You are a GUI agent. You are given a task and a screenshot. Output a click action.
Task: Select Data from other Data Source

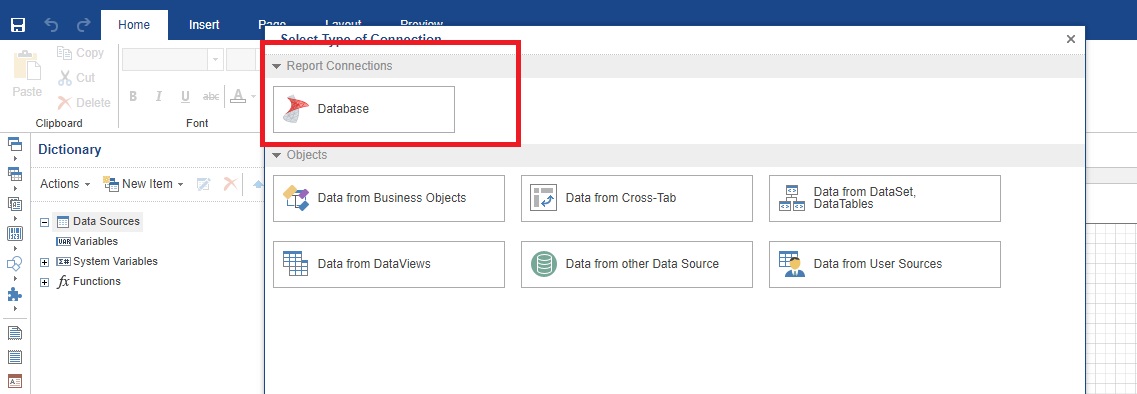(637, 264)
